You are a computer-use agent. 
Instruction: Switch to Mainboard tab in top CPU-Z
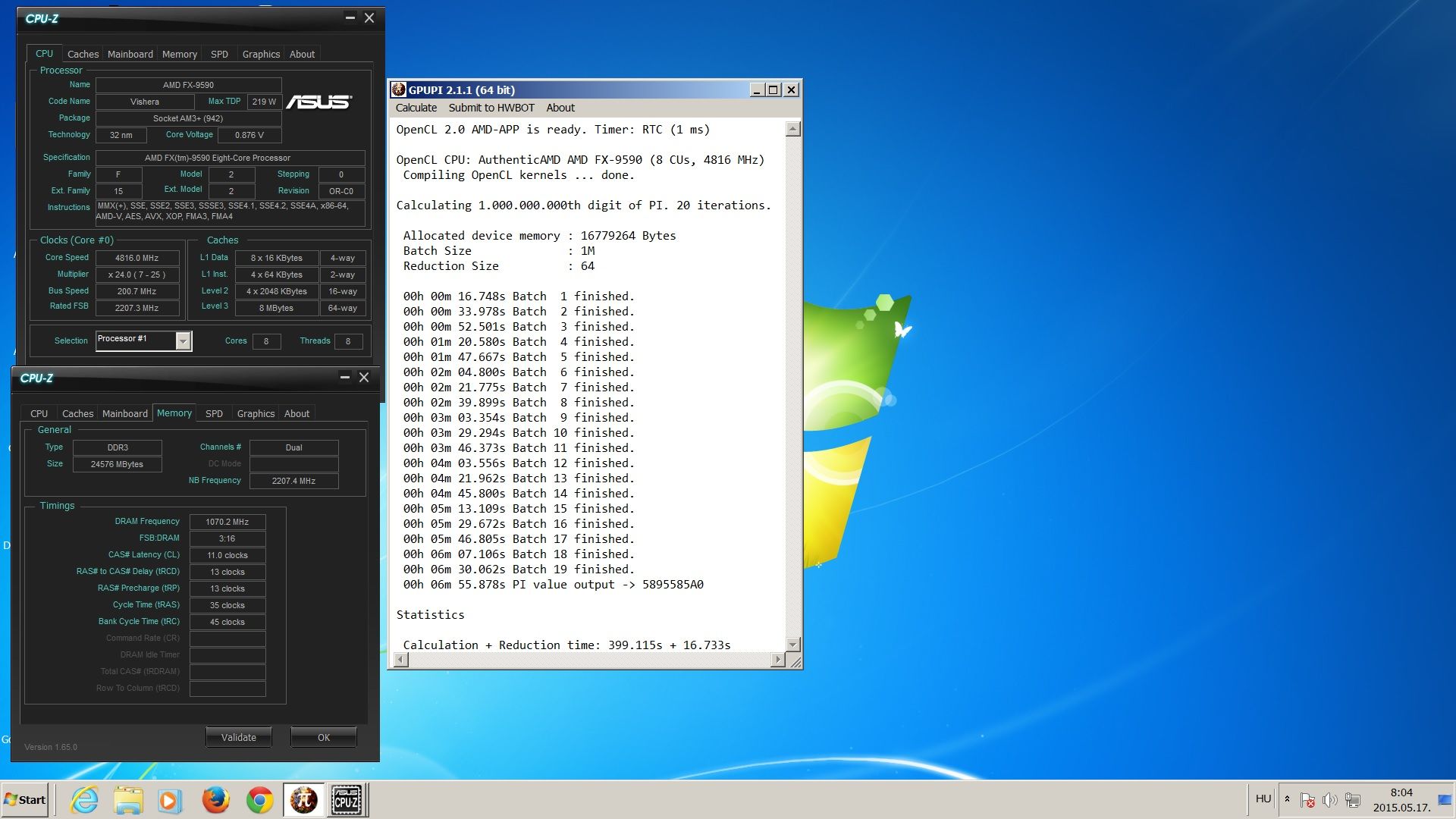click(x=130, y=54)
